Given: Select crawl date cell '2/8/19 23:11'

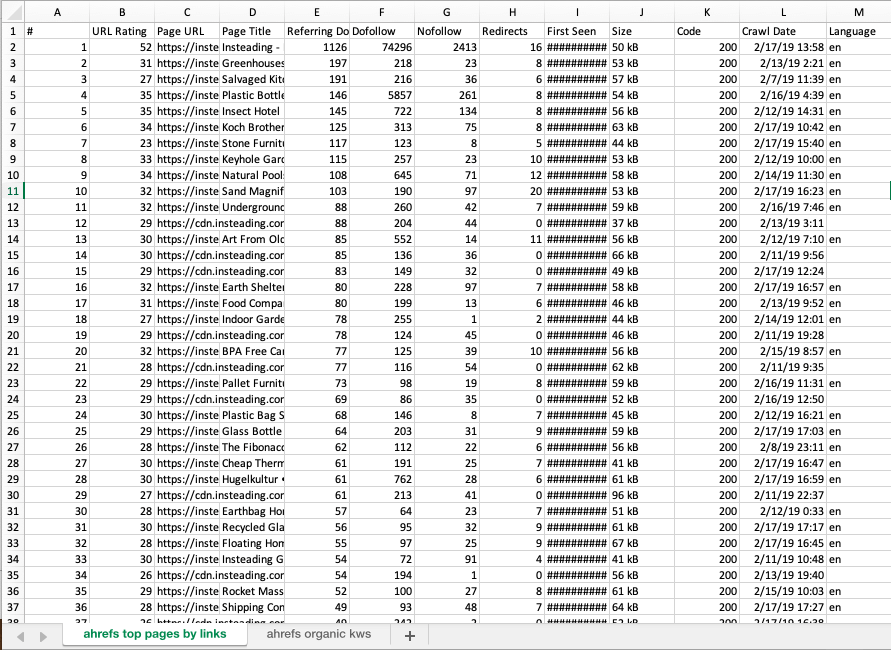Looking at the screenshot, I should coord(782,447).
